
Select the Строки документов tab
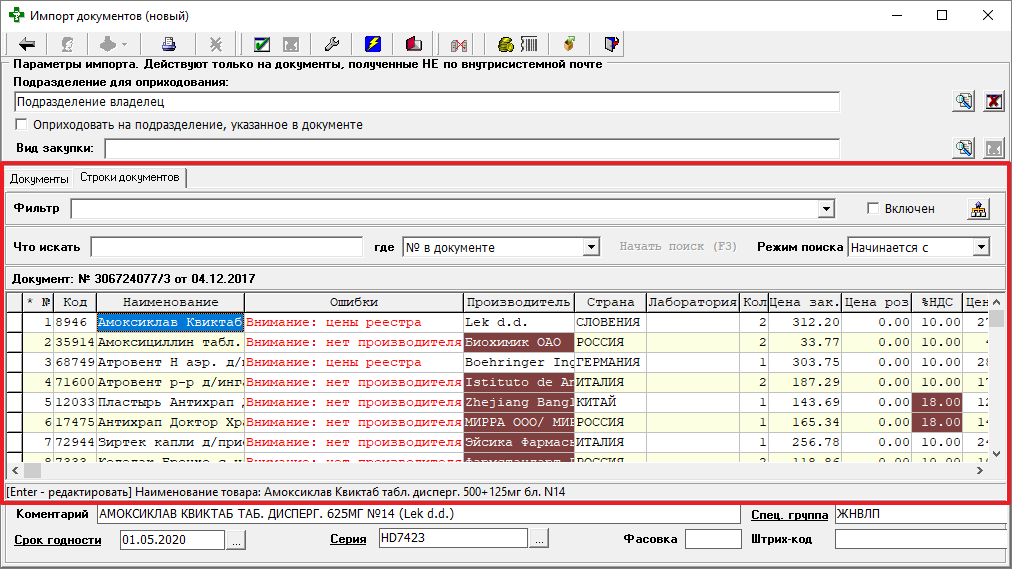pos(130,178)
